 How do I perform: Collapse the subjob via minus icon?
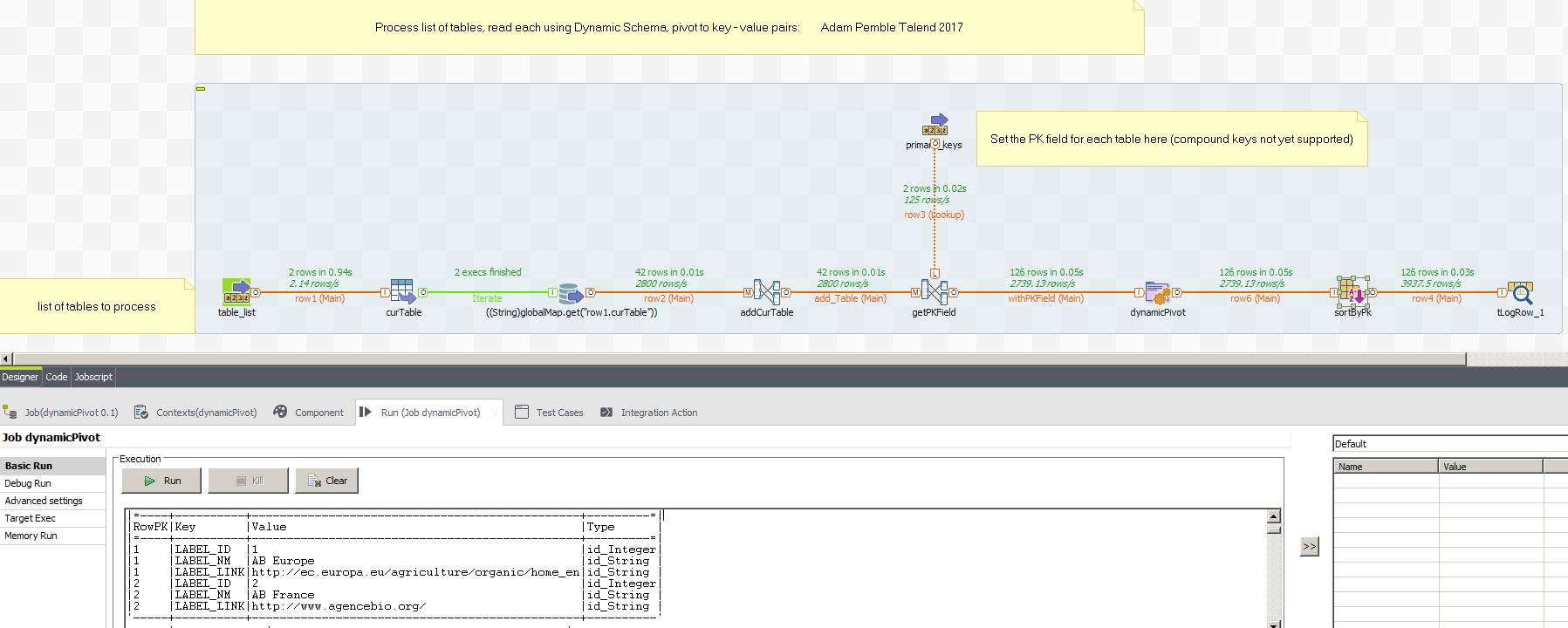201,89
